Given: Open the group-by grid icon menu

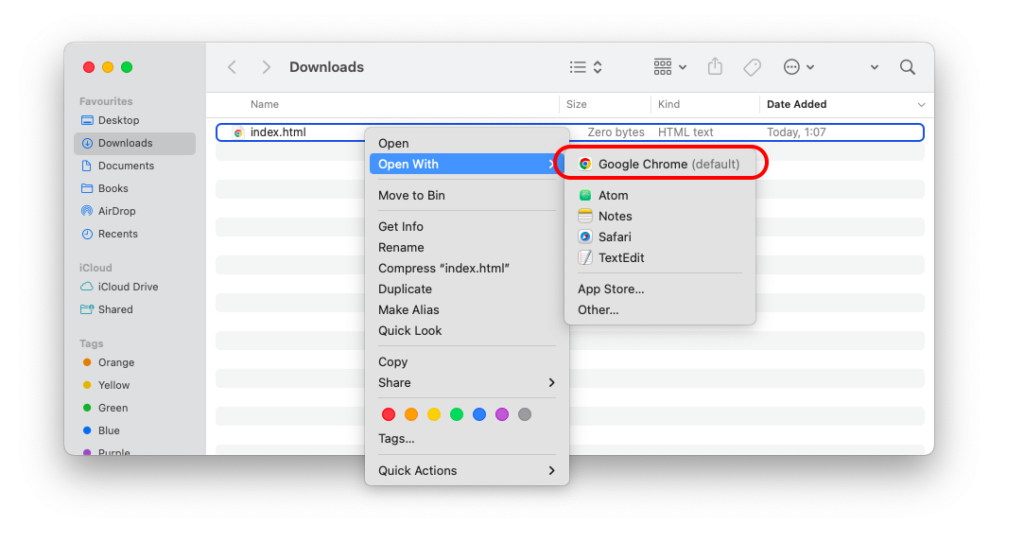Looking at the screenshot, I should 669,67.
